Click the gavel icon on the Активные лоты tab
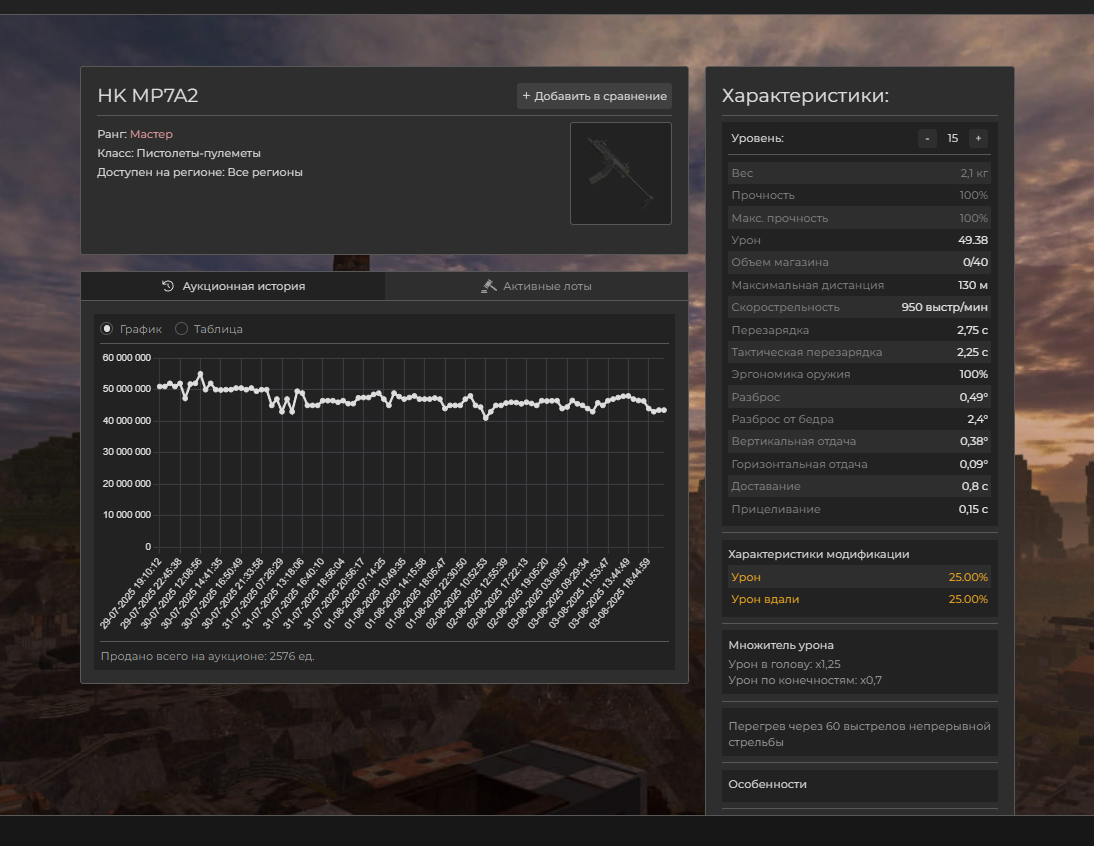 [489, 286]
